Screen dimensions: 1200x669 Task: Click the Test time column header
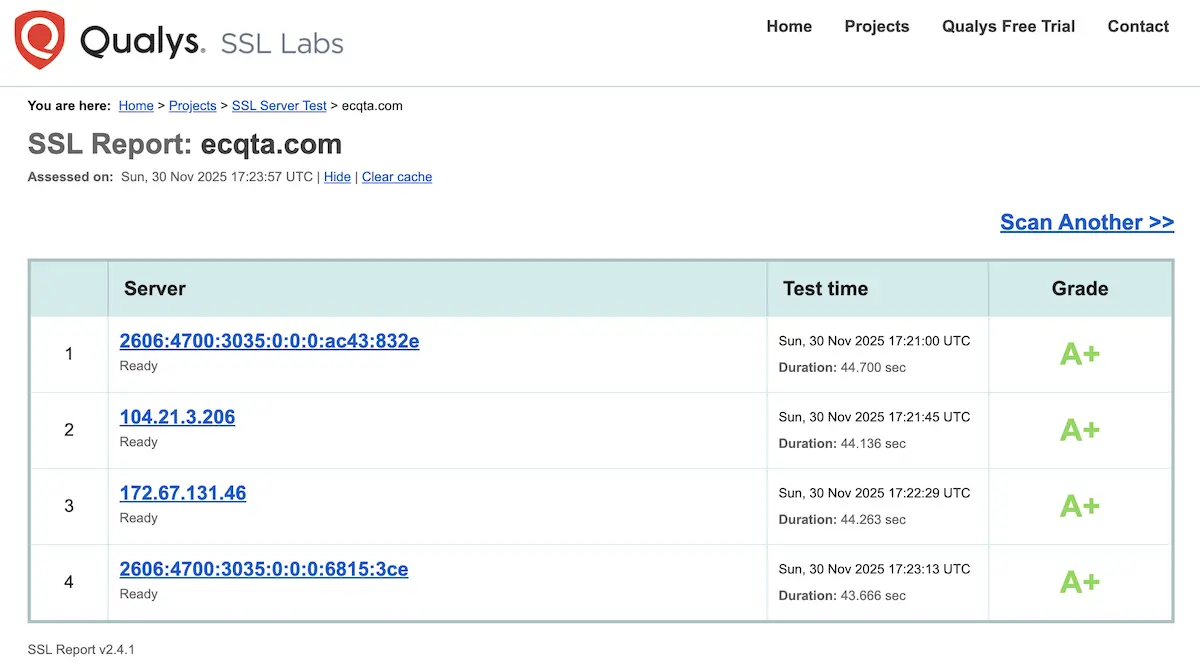coord(825,288)
